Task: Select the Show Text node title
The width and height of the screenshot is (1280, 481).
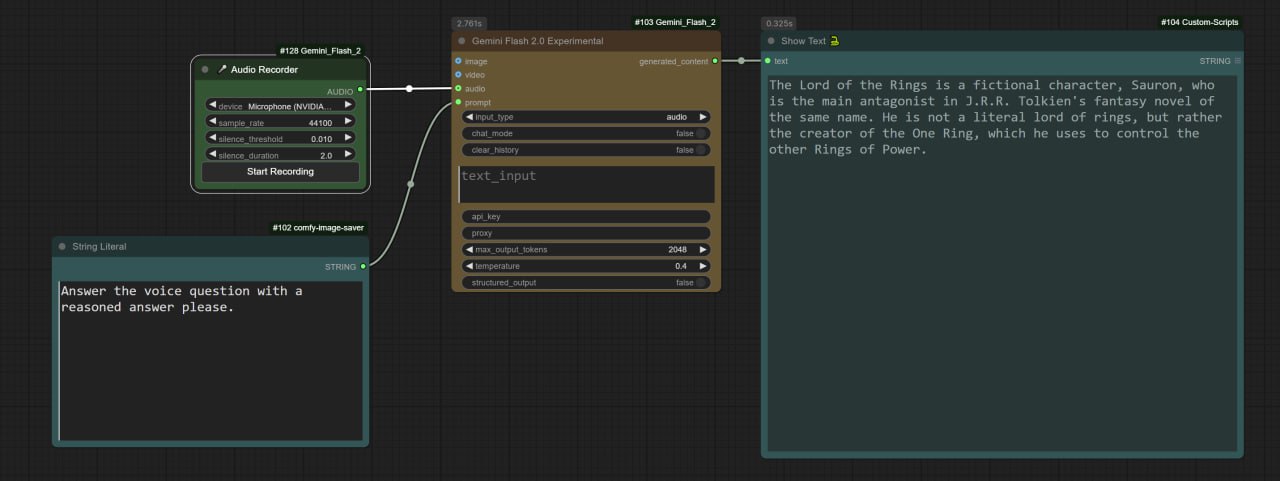Action: point(803,41)
